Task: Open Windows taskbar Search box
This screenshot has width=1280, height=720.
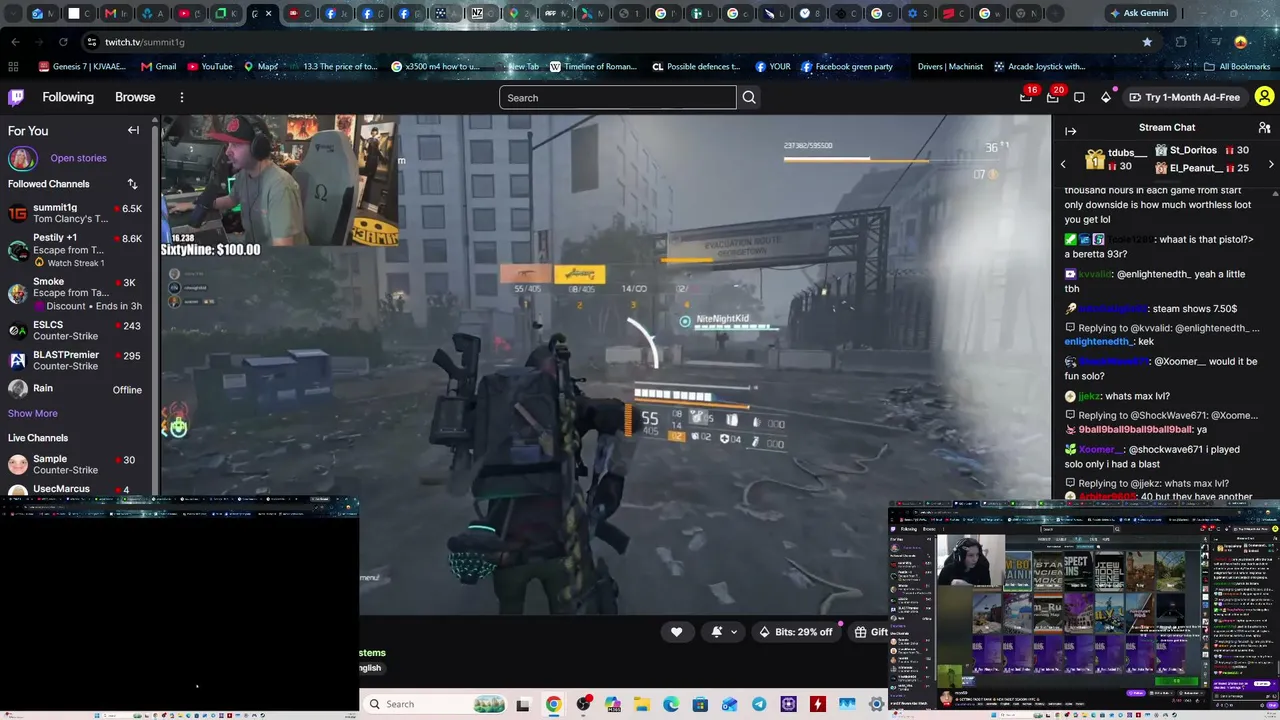Action: click(x=433, y=704)
